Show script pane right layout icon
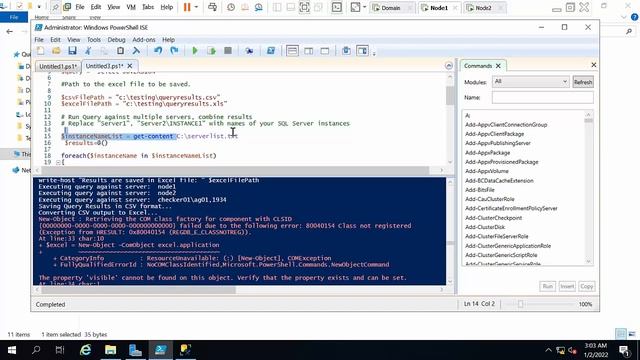The width and height of the screenshot is (640, 360). [309, 51]
